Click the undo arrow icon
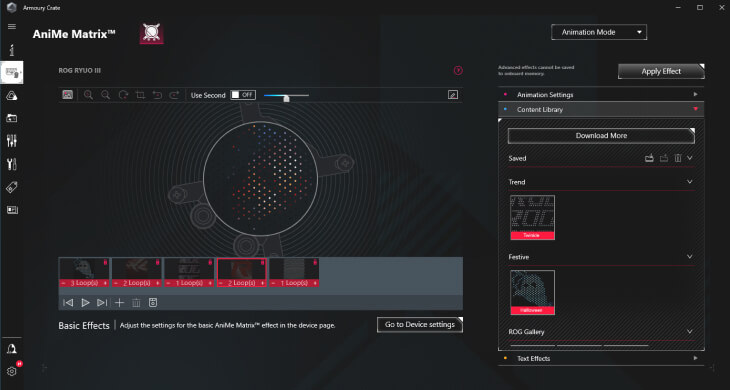 point(157,95)
